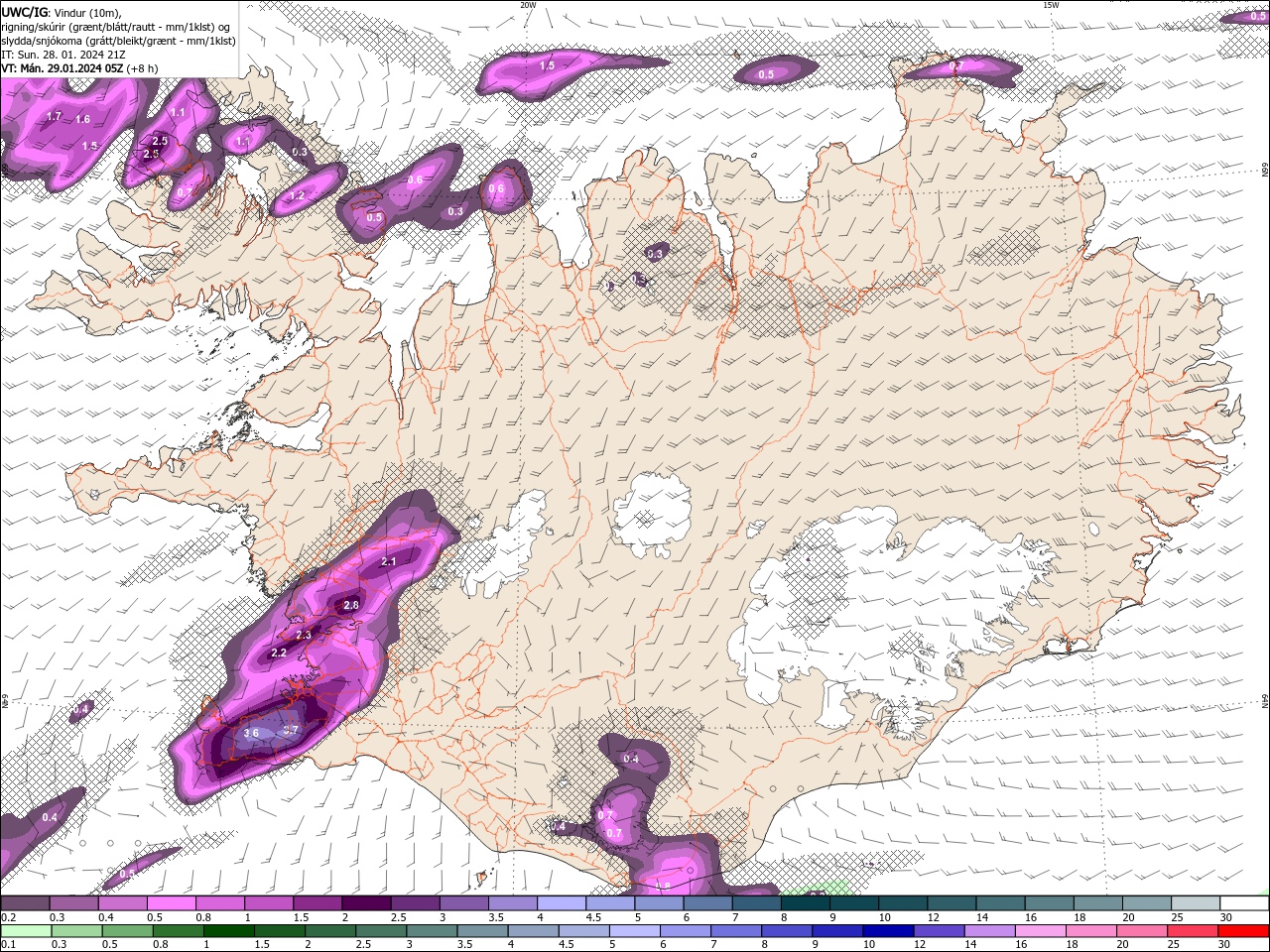Pick the lower-legend swatch between 4.5 and 5

[x=584, y=931]
